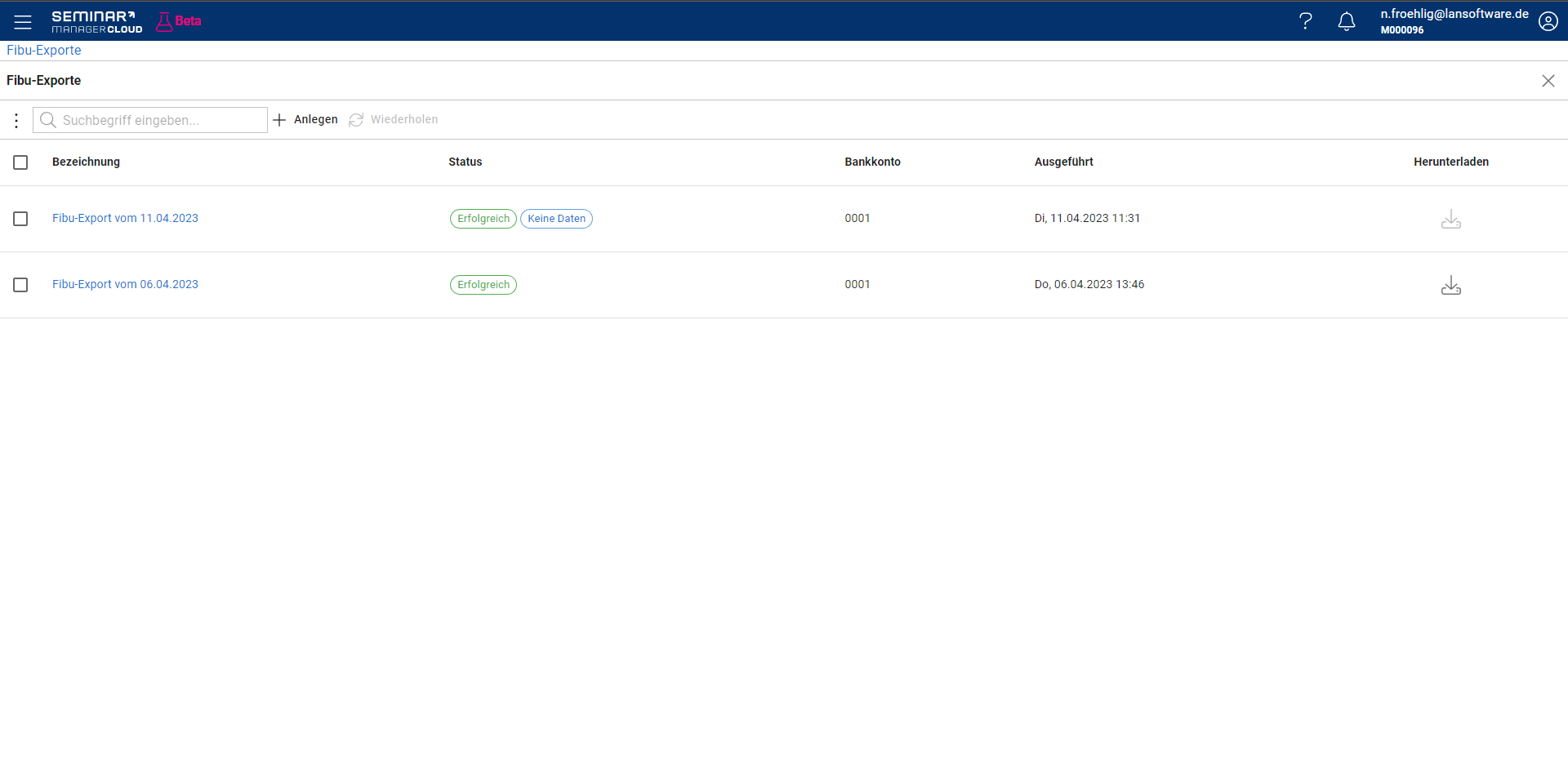Viewport: 1568px width, 760px height.
Task: Click the Fibu-Exporte breadcrumb link
Action: tap(44, 51)
